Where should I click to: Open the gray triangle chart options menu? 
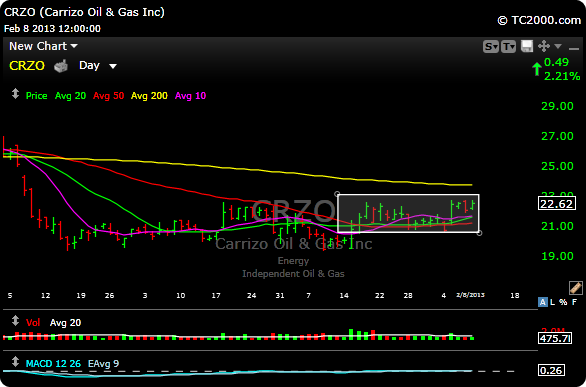click(x=558, y=46)
